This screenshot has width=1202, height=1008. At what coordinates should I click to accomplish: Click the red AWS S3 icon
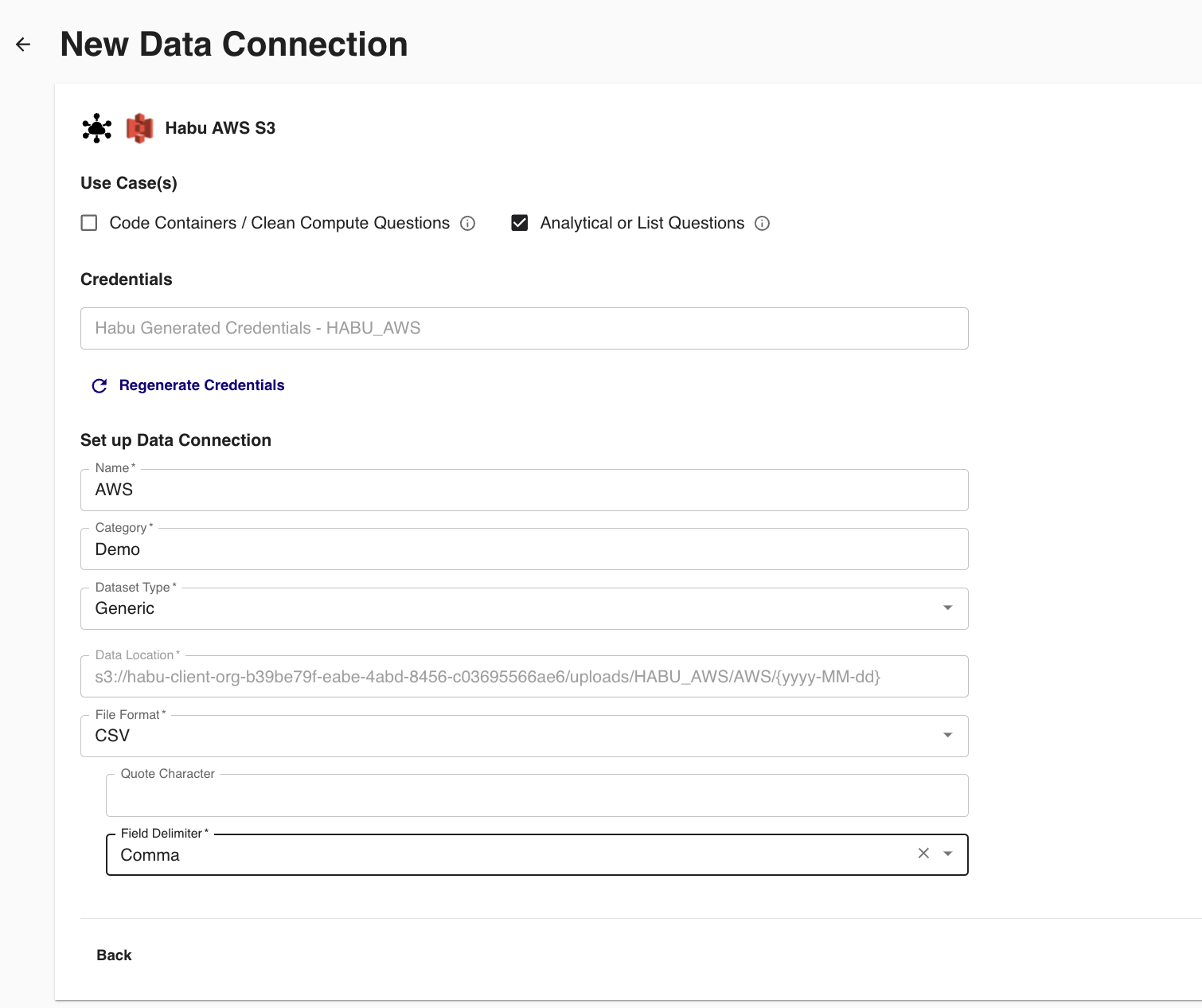pos(139,128)
